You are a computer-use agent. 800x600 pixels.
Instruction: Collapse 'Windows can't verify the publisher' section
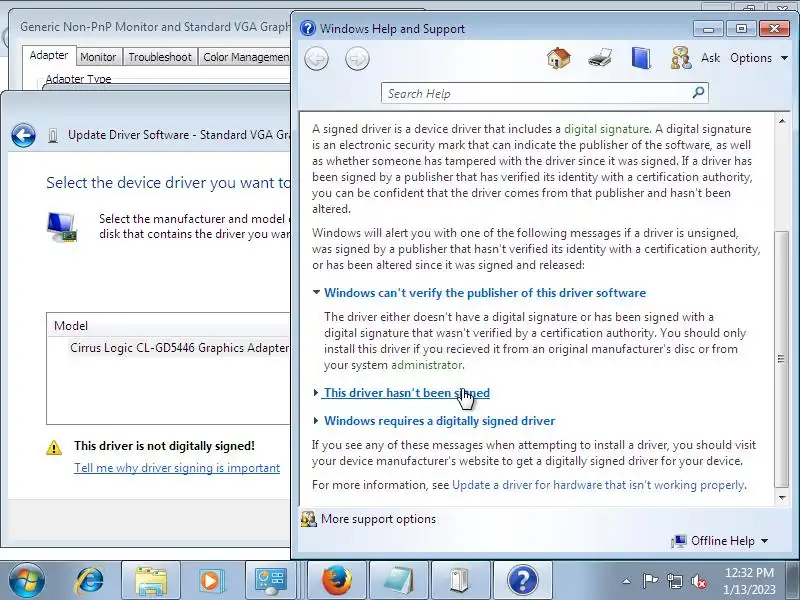pyautogui.click(x=485, y=293)
